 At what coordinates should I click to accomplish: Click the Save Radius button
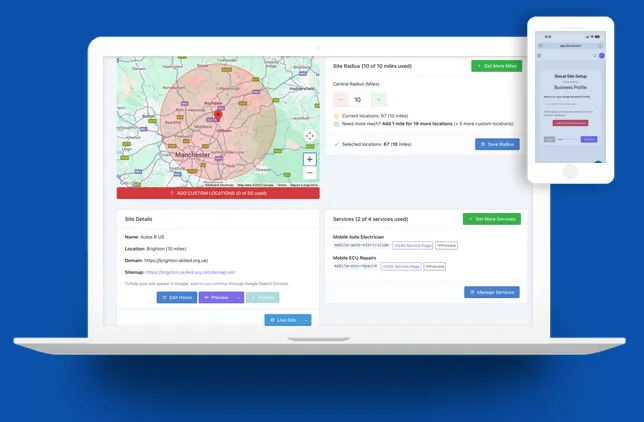tap(497, 144)
